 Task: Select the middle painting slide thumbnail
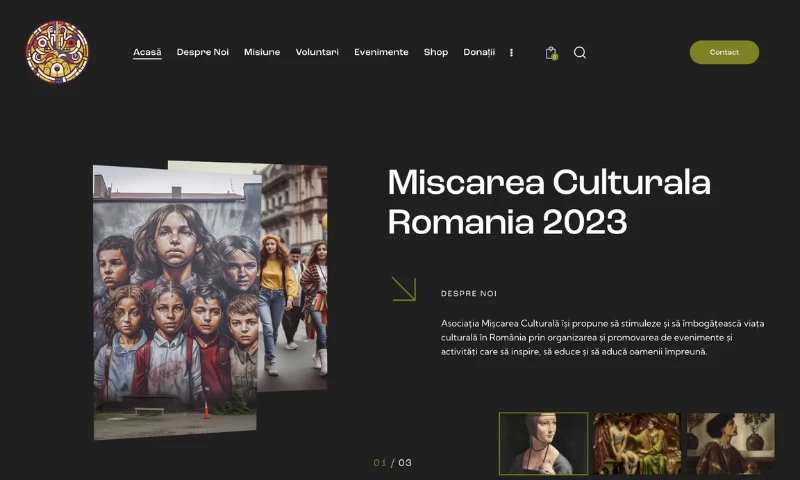tap(637, 443)
